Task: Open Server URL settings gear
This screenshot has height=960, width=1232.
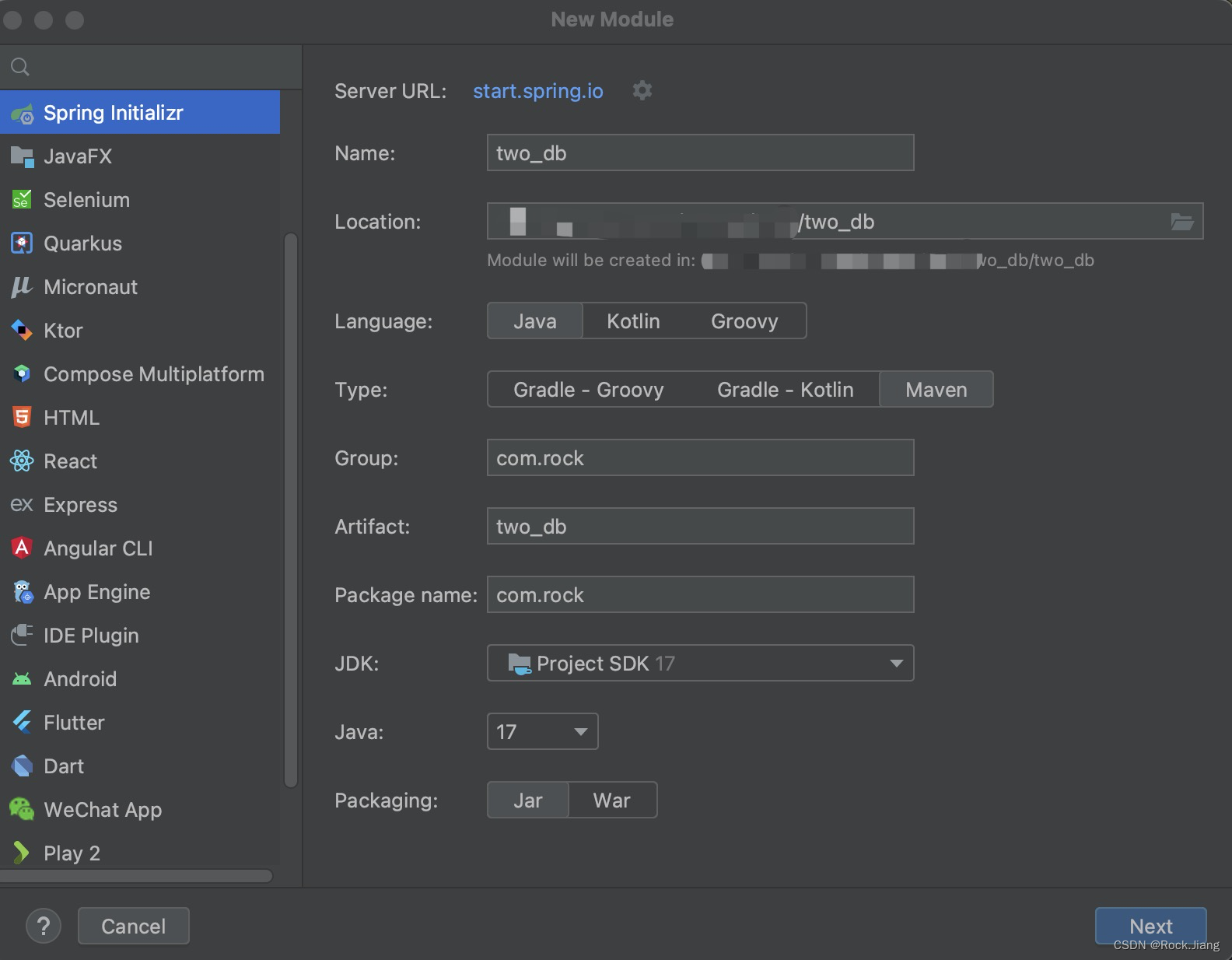Action: click(x=642, y=91)
